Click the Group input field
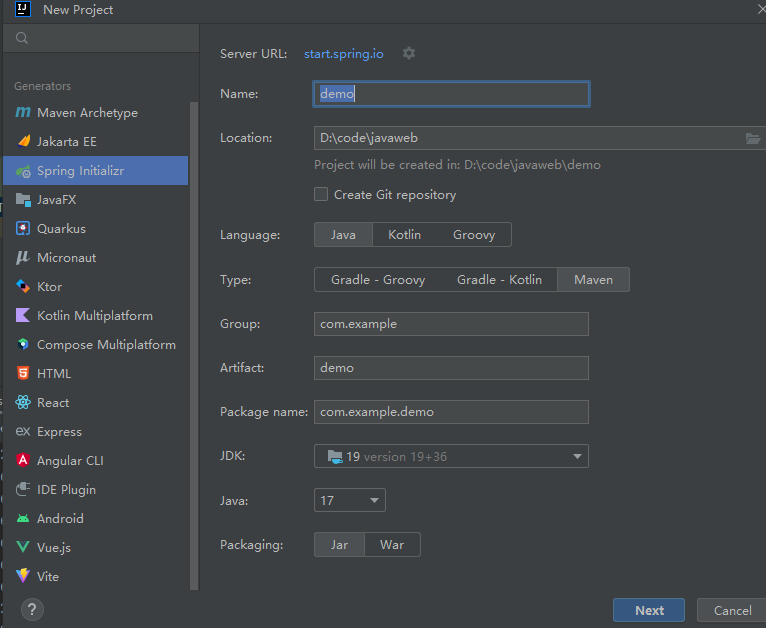 pyautogui.click(x=451, y=324)
